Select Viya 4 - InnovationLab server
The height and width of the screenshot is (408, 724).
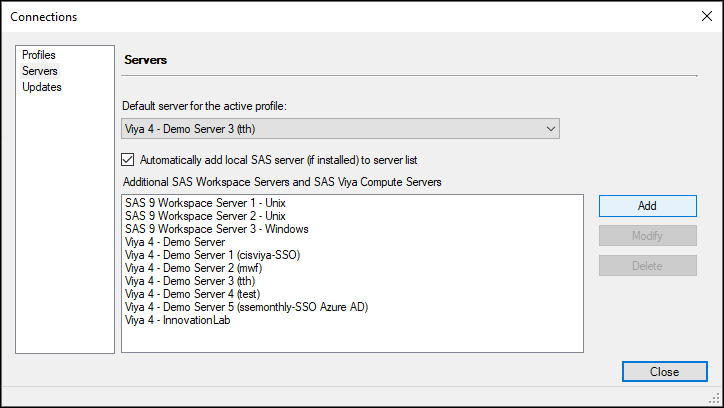point(178,320)
